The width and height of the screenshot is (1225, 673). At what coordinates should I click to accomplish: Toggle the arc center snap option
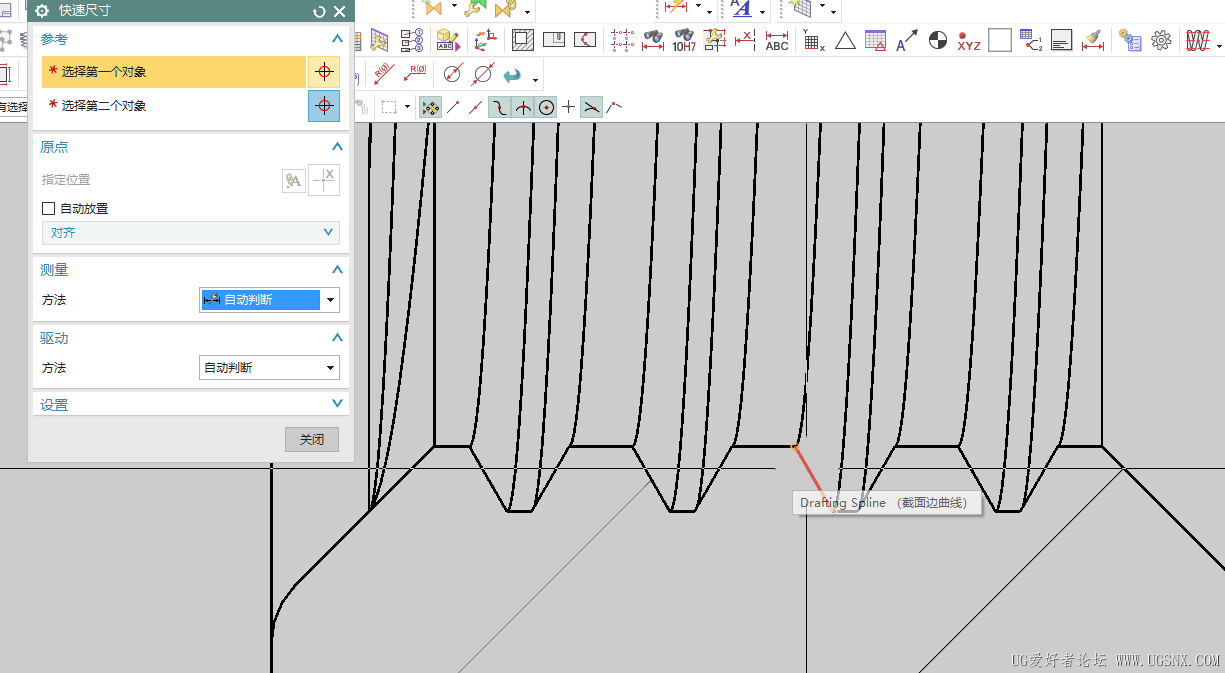click(x=546, y=107)
